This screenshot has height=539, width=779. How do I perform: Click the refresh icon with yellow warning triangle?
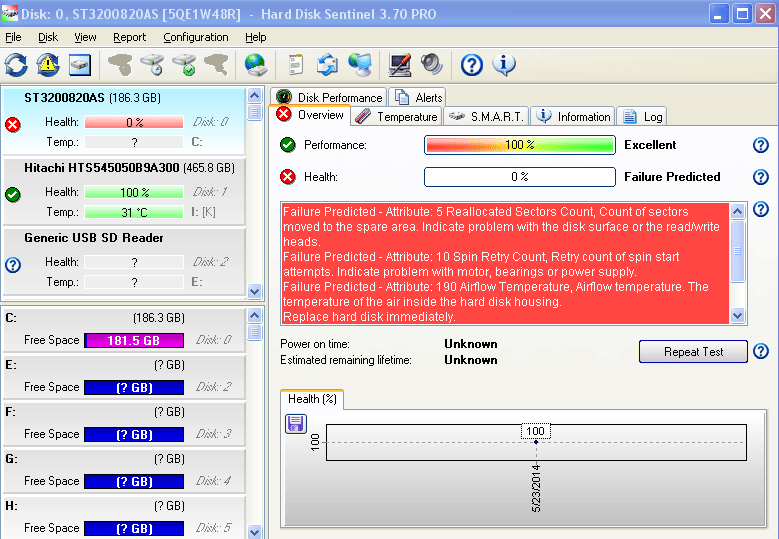point(48,65)
